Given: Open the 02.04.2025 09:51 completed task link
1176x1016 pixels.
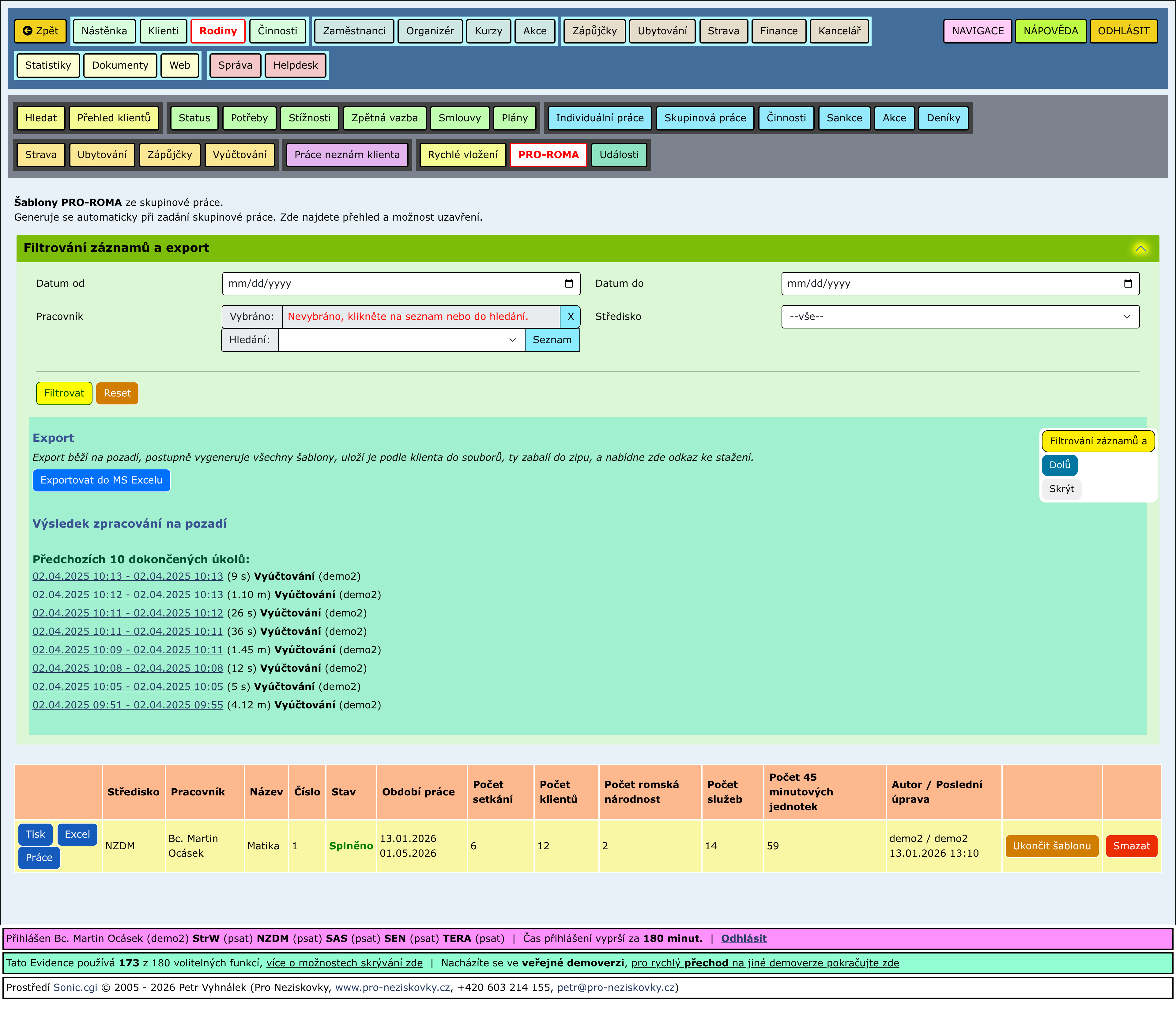Looking at the screenshot, I should pyautogui.click(x=128, y=705).
